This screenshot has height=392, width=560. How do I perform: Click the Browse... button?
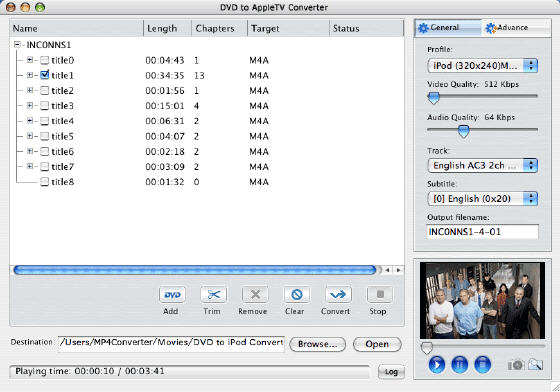coord(318,344)
